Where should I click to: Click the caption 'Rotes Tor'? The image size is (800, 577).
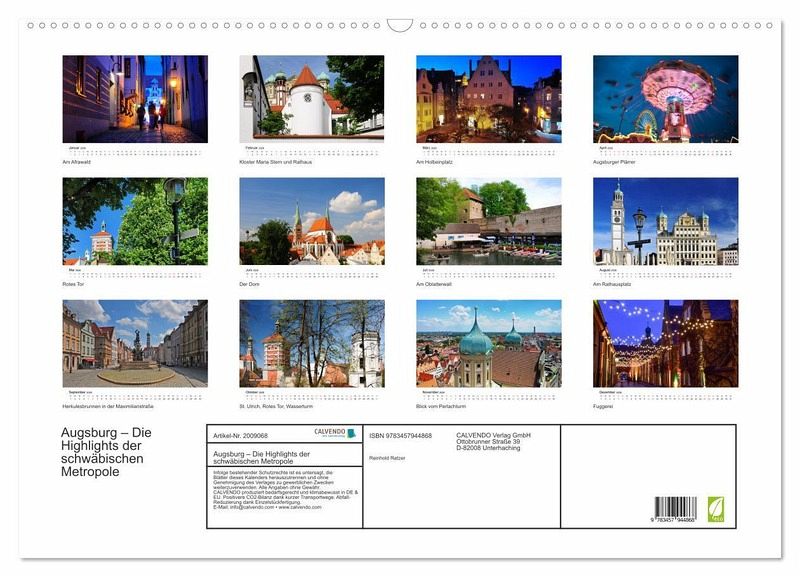(73, 284)
